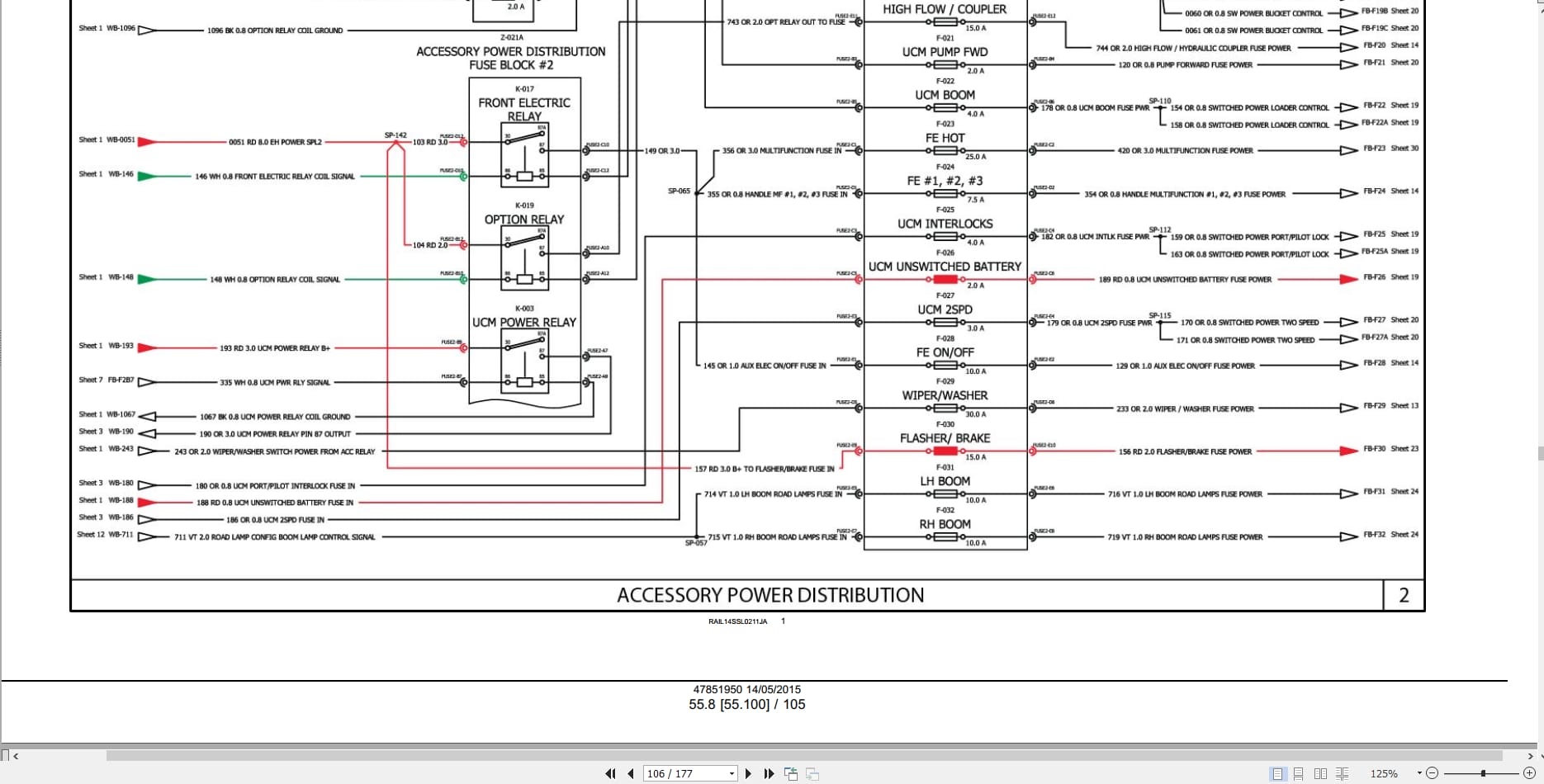Click the scroll right arrow
This screenshot has height=784, width=1544.
pyautogui.click(x=1530, y=755)
